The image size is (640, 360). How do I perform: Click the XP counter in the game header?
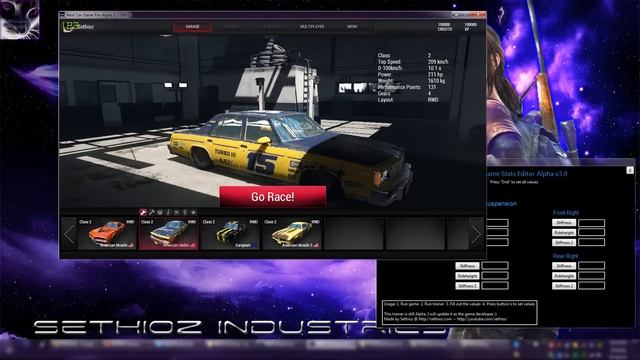[470, 27]
